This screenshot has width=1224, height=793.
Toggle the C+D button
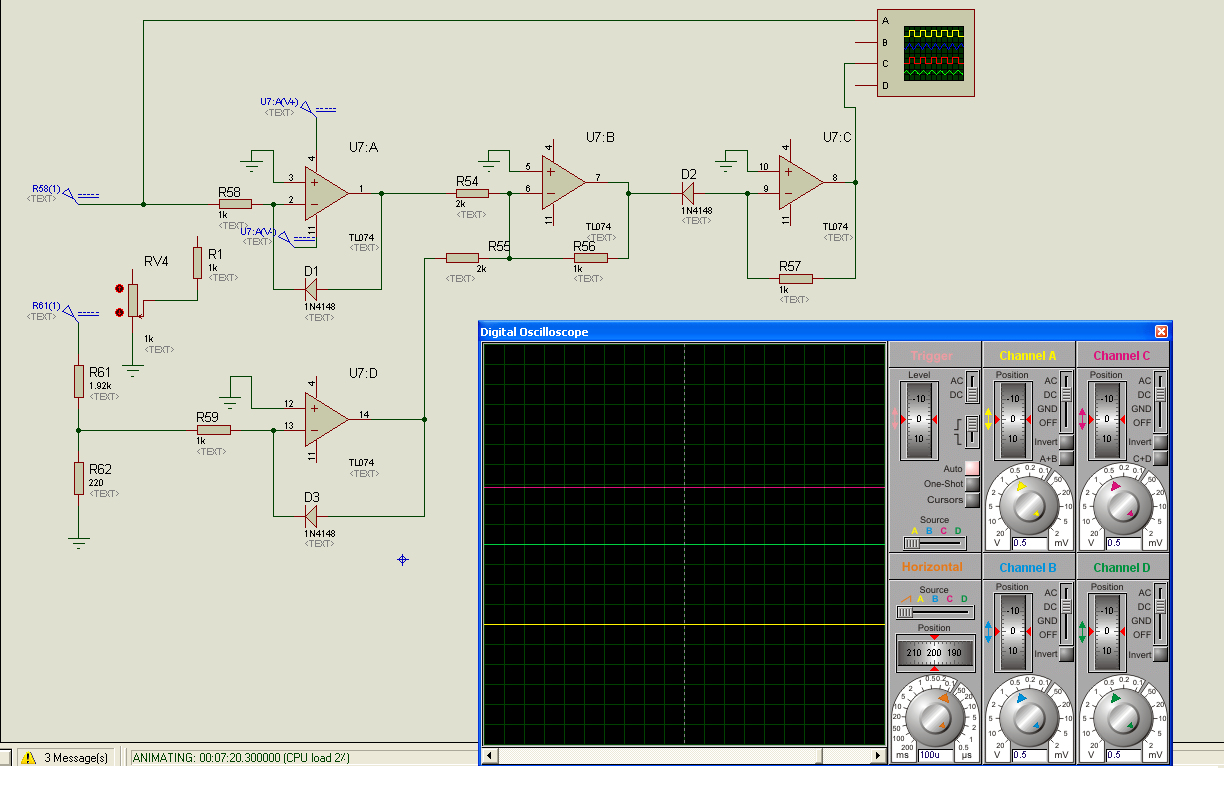(1160, 458)
